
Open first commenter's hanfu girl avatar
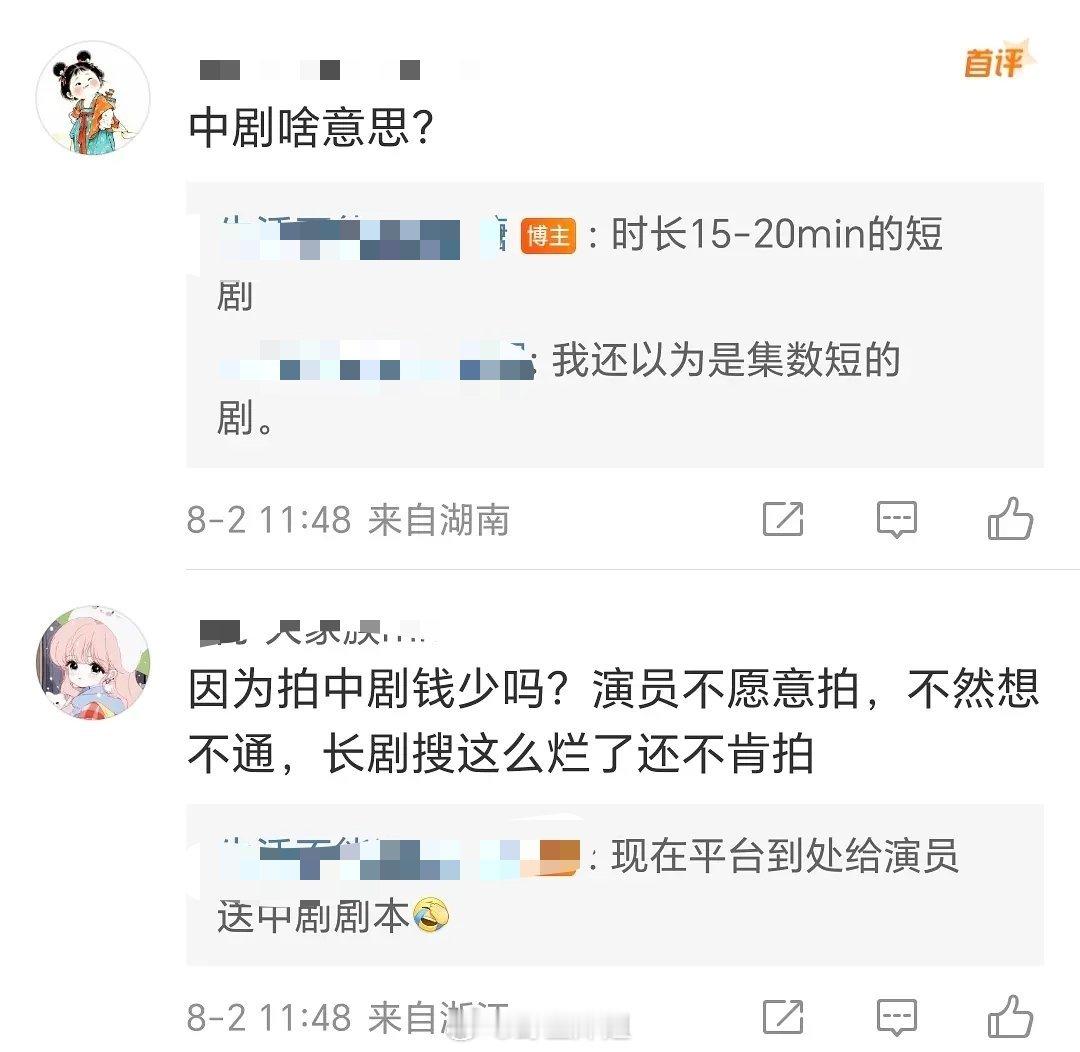[93, 97]
